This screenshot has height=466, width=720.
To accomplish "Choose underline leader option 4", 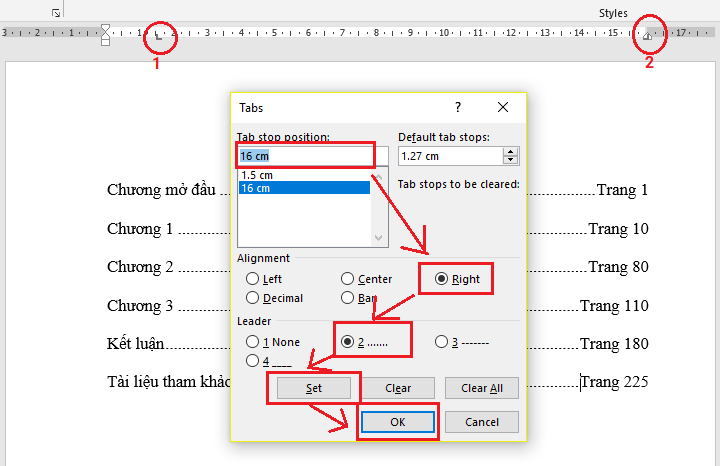I will click(253, 361).
